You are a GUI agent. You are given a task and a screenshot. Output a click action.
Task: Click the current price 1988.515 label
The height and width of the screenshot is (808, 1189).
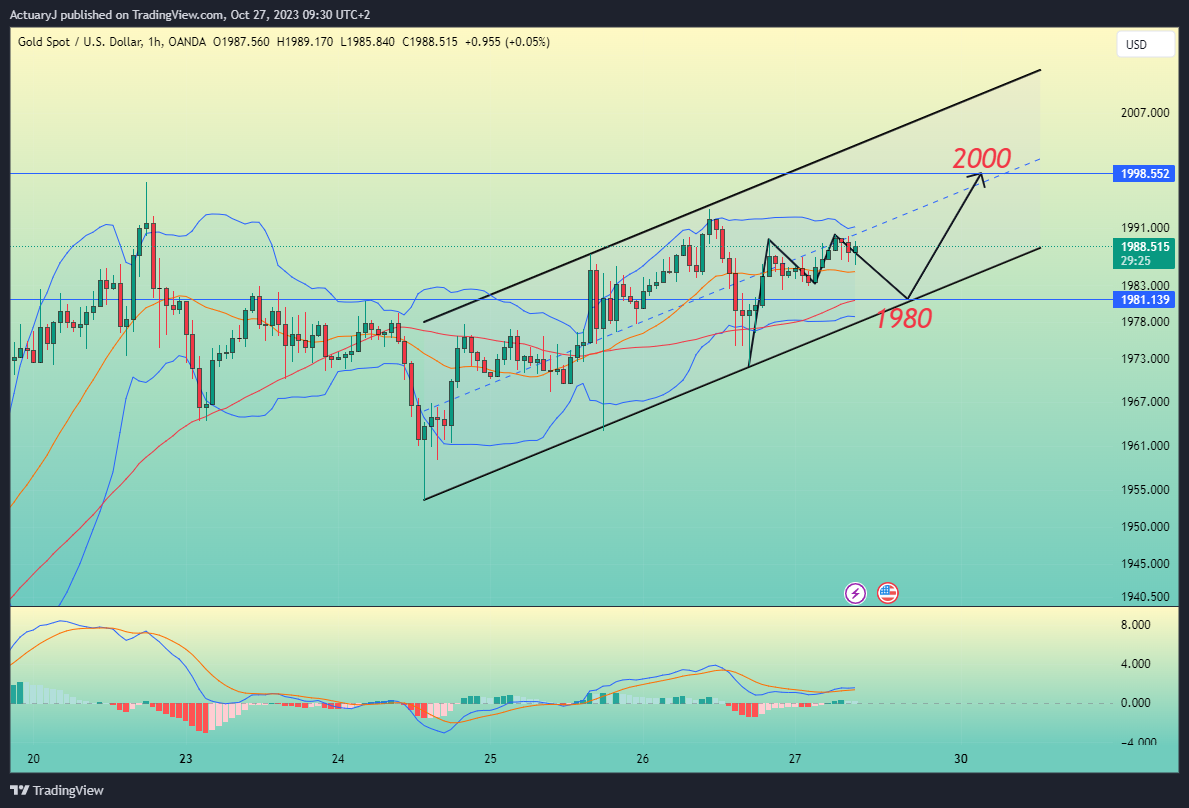[1144, 246]
